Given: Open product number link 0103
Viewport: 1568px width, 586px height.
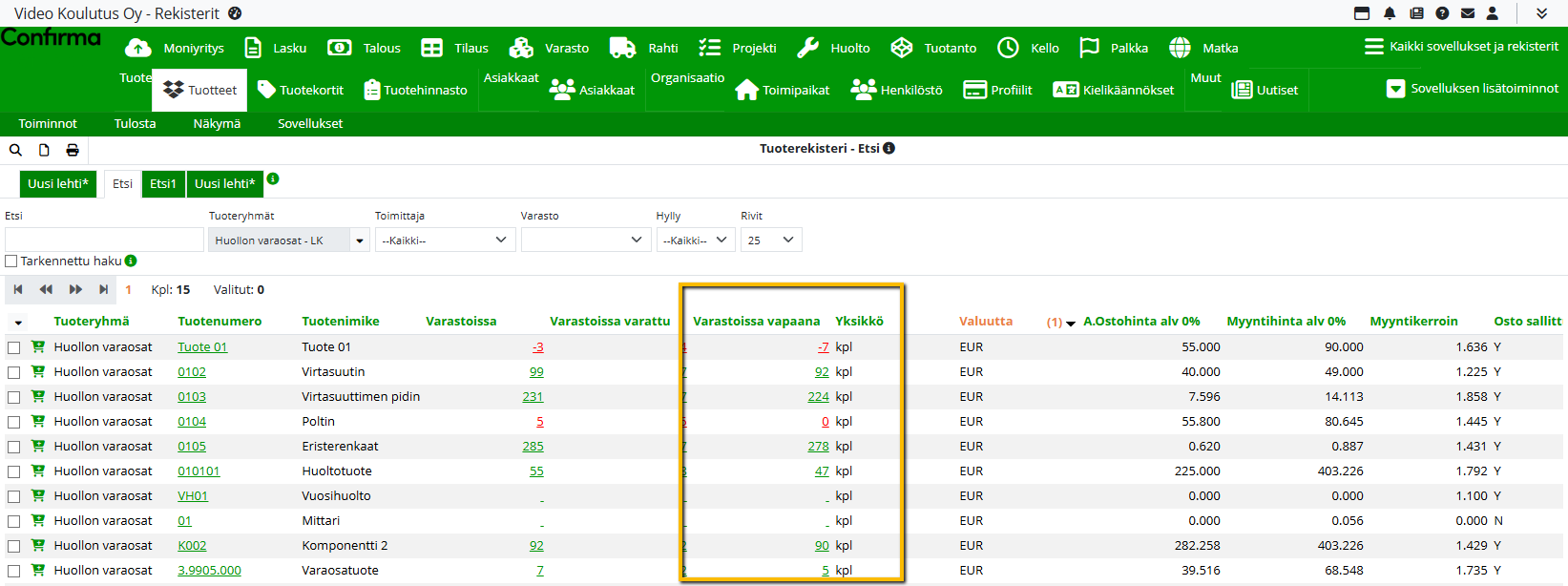Looking at the screenshot, I should pyautogui.click(x=192, y=397).
